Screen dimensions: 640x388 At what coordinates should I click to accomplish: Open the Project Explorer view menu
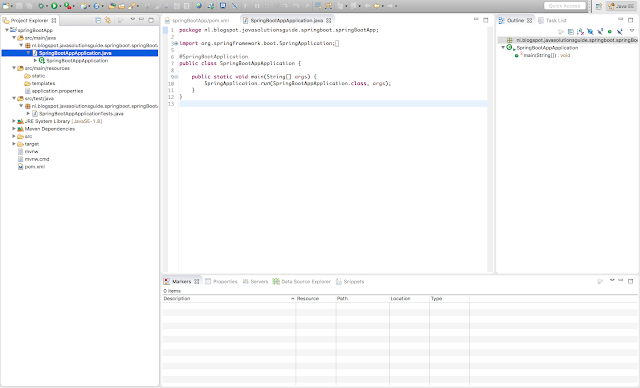pyautogui.click(x=132, y=19)
